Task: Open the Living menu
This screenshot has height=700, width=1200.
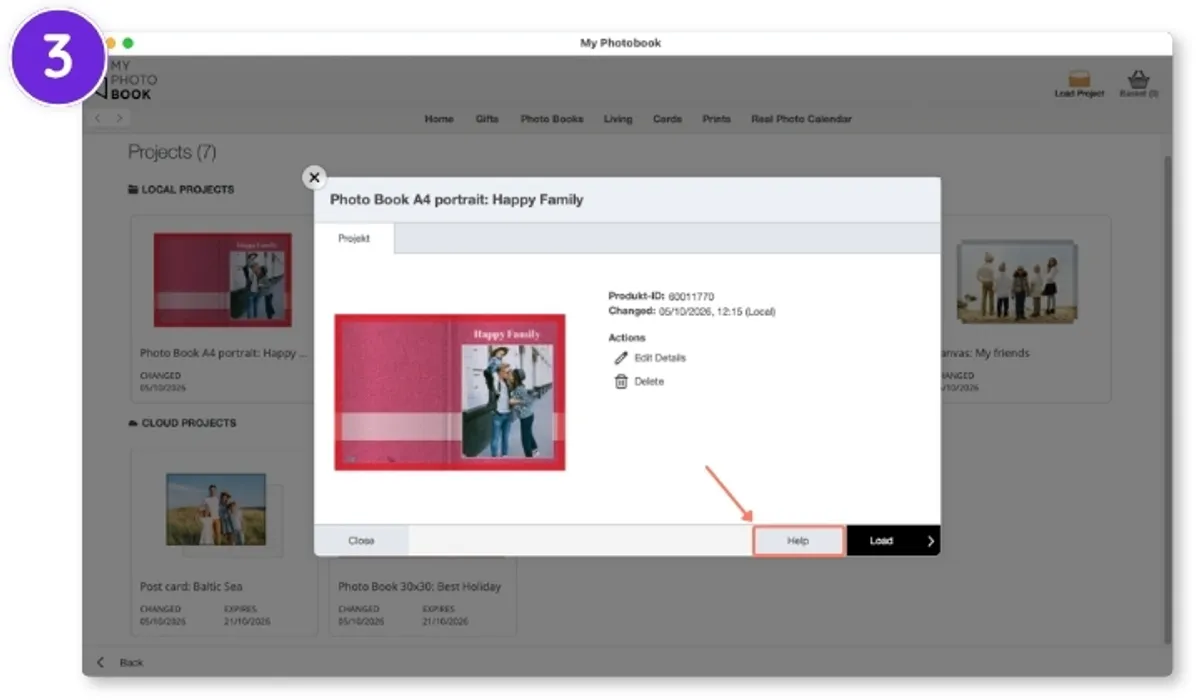Action: (x=618, y=119)
